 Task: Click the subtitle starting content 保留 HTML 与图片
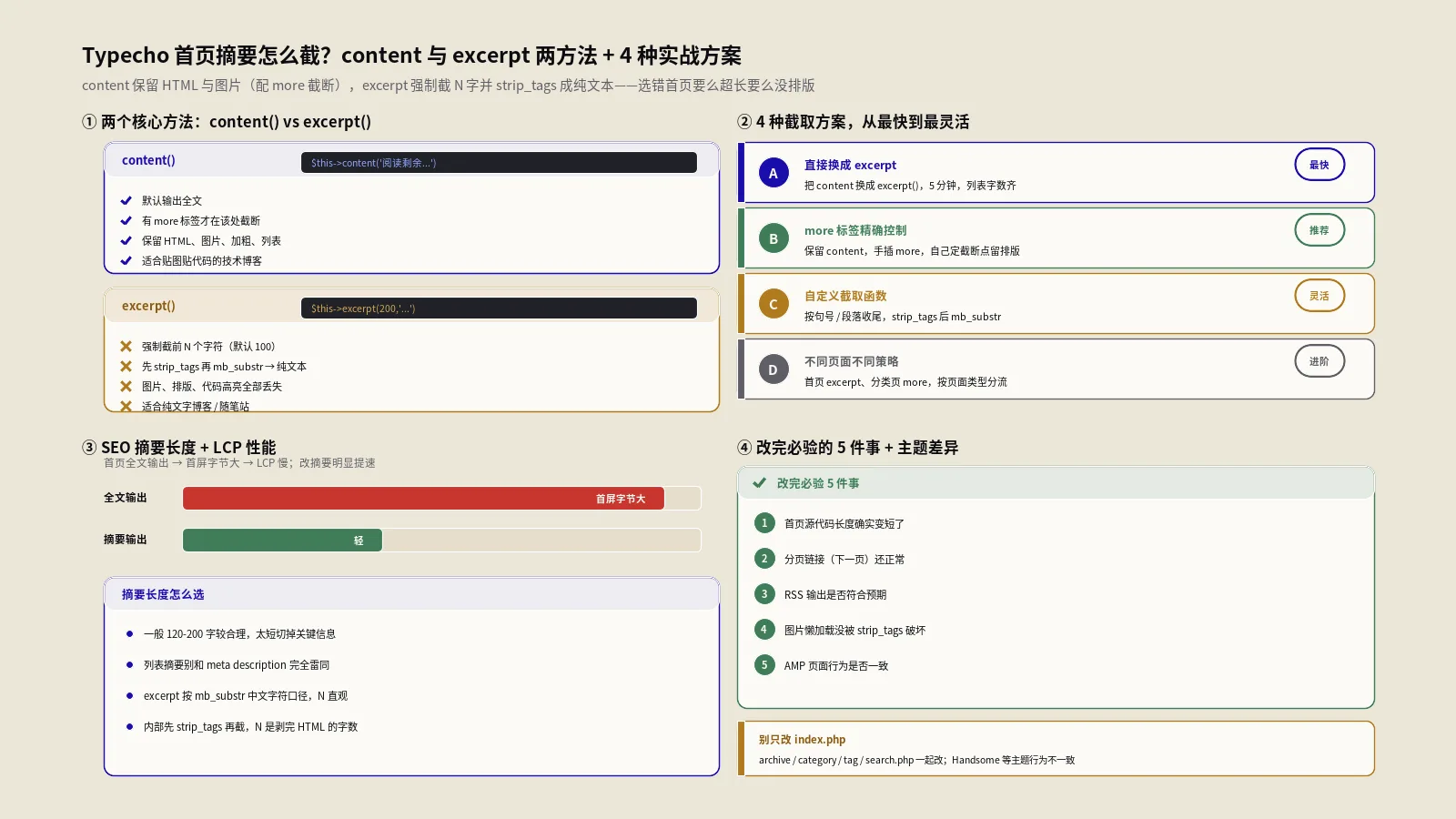point(449,86)
